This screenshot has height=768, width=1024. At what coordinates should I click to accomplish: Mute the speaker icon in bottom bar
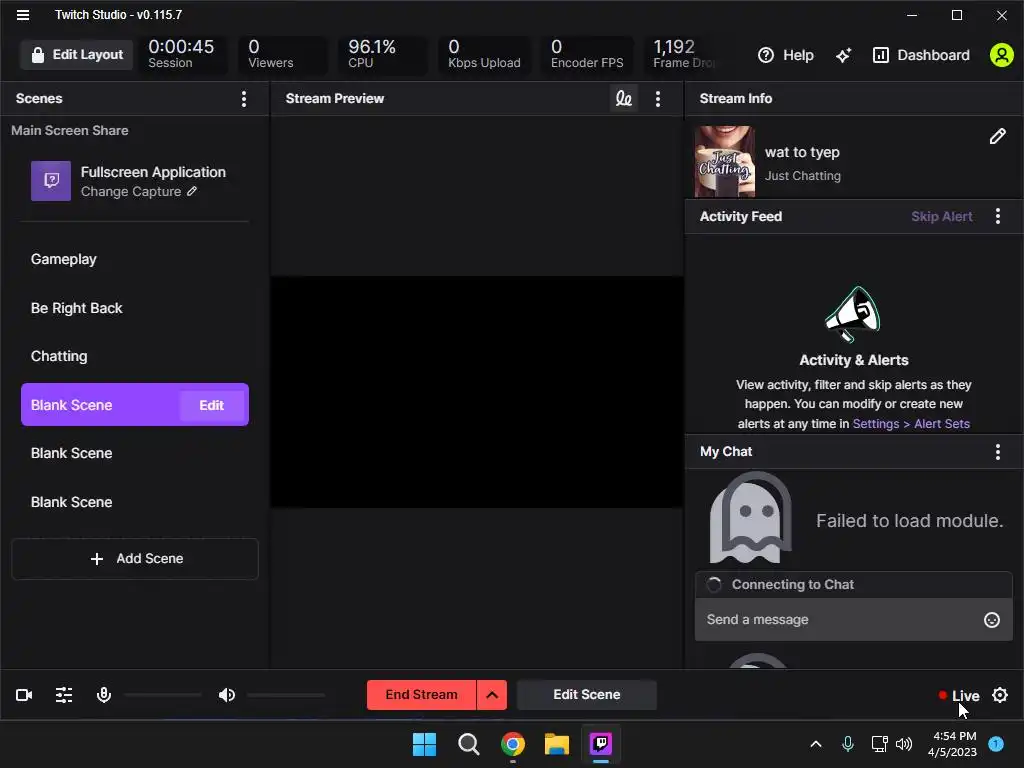point(227,695)
